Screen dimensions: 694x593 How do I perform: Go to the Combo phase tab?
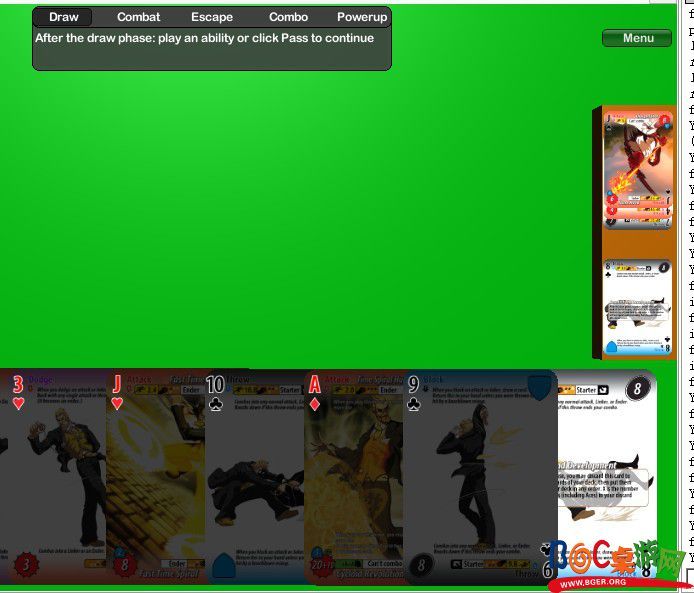(288, 17)
